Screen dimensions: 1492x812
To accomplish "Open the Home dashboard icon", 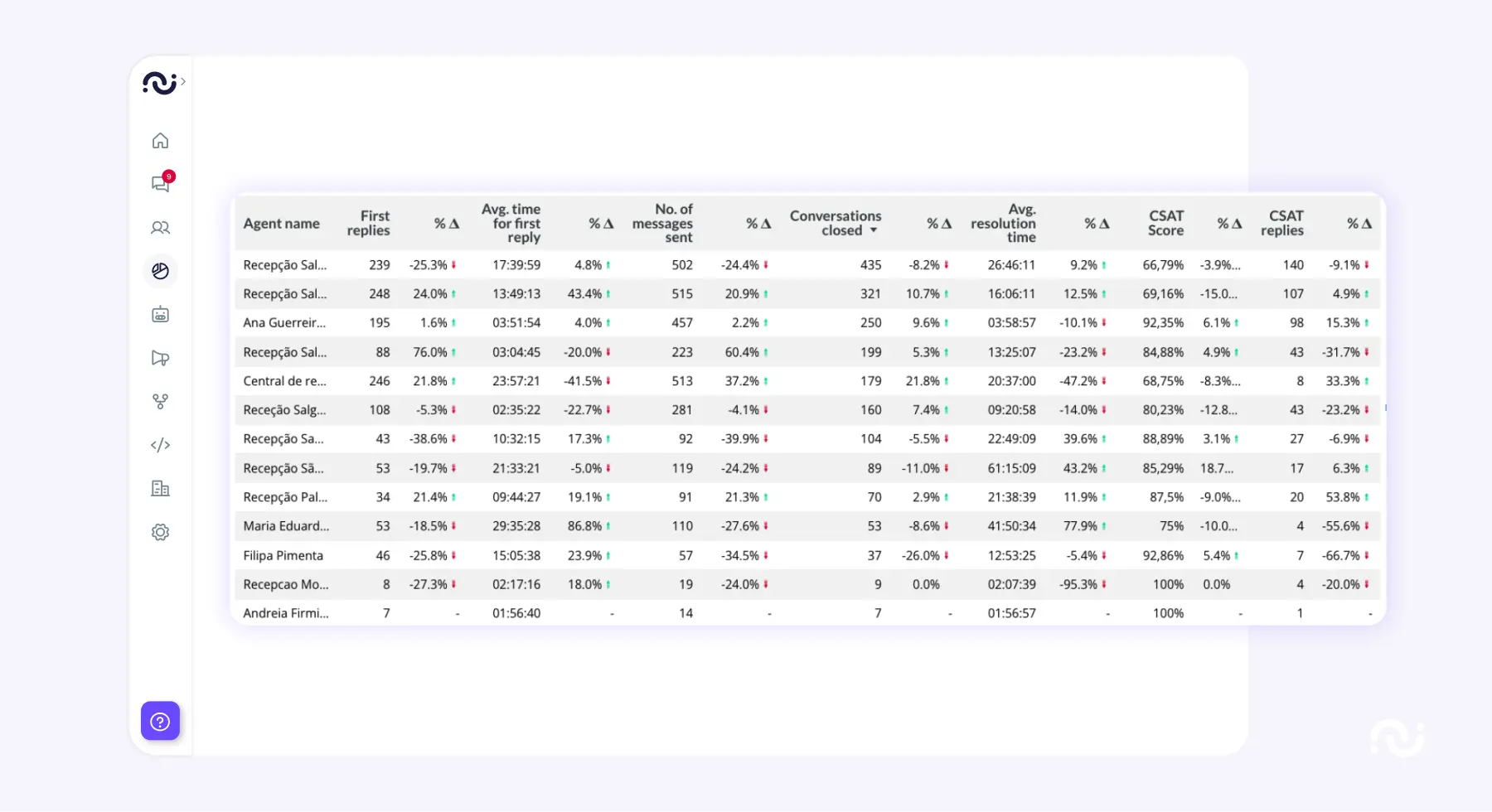I will click(160, 140).
